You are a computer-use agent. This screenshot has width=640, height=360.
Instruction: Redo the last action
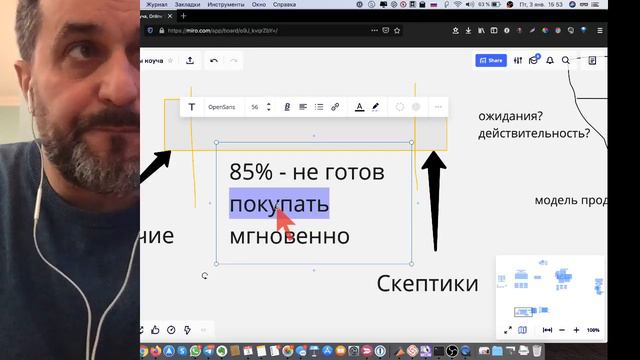click(x=233, y=60)
